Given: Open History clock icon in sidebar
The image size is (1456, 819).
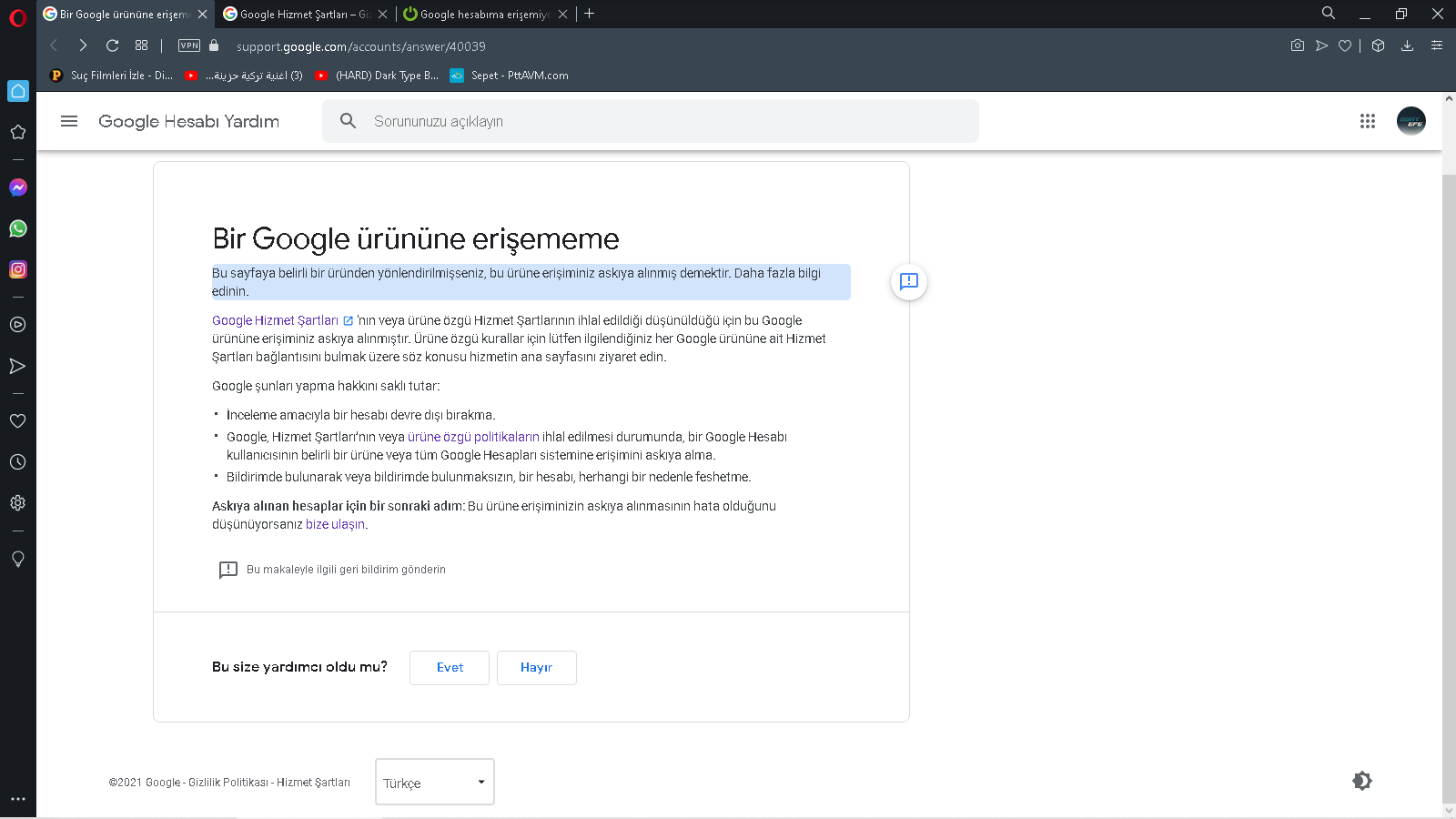Looking at the screenshot, I should [17, 461].
